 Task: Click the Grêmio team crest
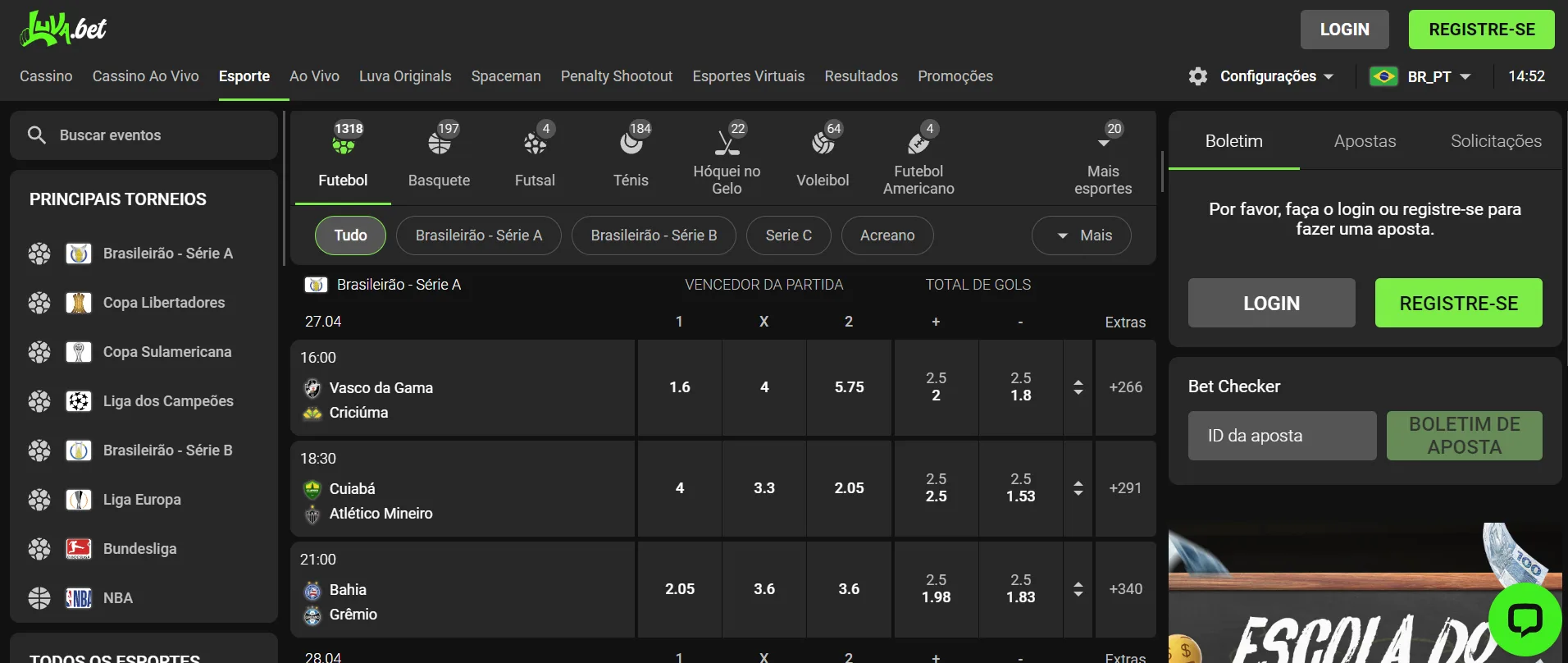point(312,615)
